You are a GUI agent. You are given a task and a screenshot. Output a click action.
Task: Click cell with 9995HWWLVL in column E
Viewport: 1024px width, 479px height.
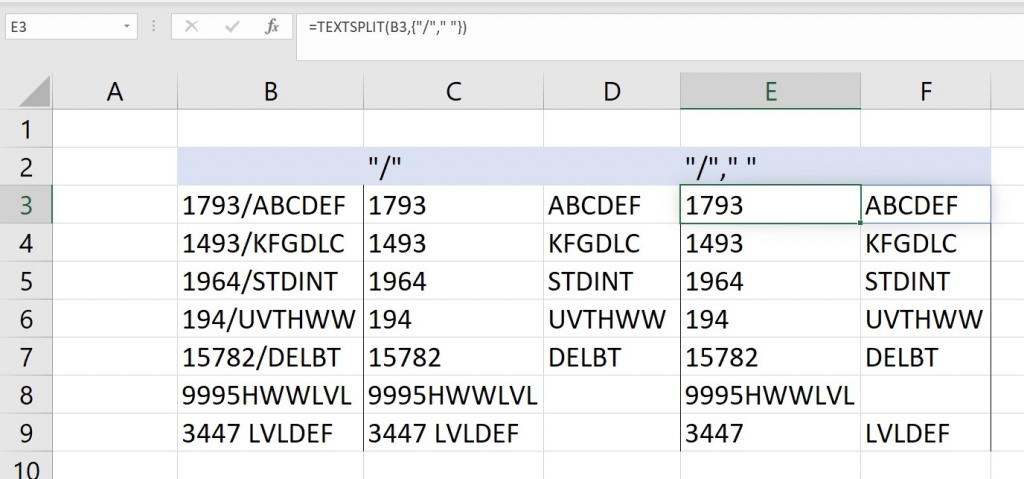(771, 395)
